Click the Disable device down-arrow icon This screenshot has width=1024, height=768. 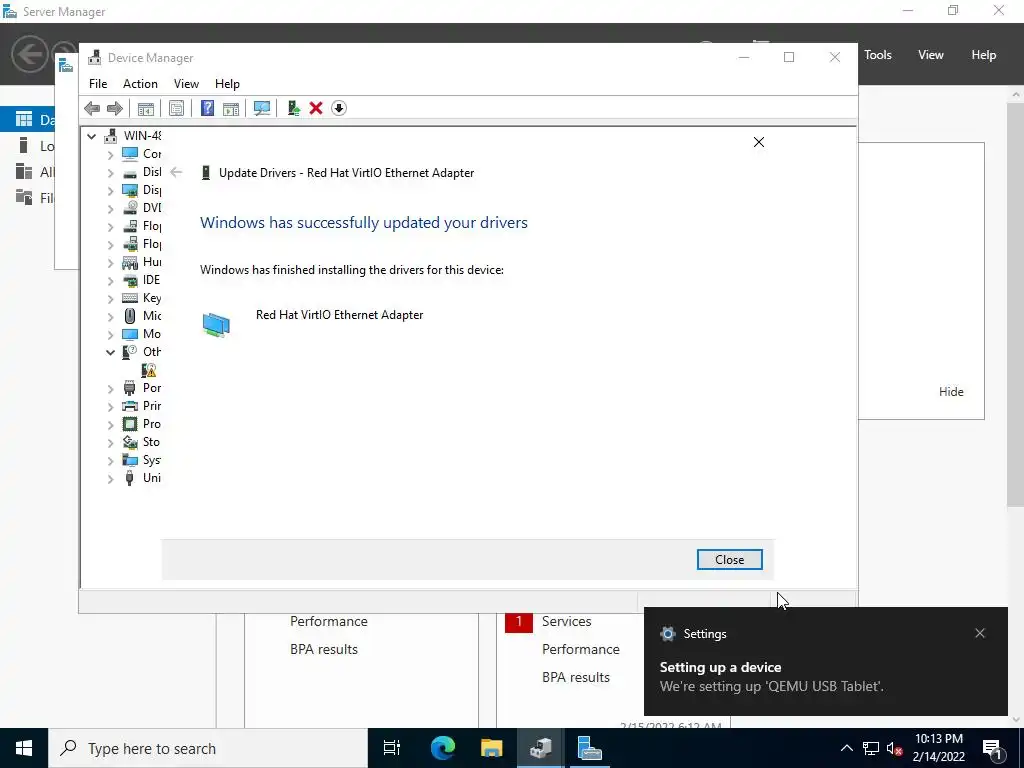338,108
